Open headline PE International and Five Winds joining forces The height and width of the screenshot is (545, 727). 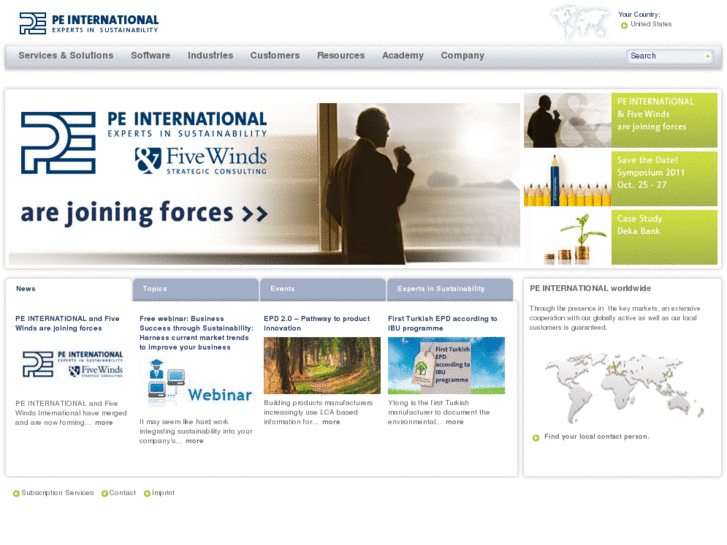click(67, 324)
